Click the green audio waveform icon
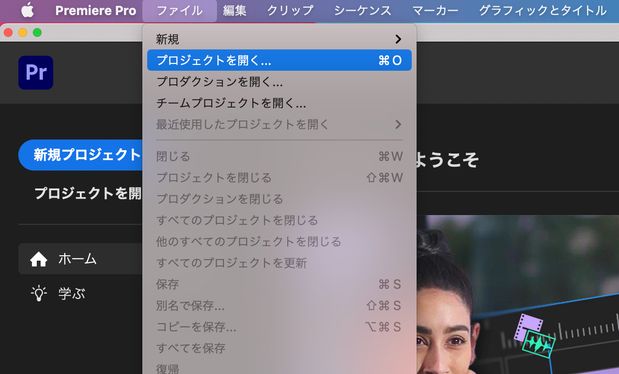This screenshot has width=619, height=374. tap(539, 344)
